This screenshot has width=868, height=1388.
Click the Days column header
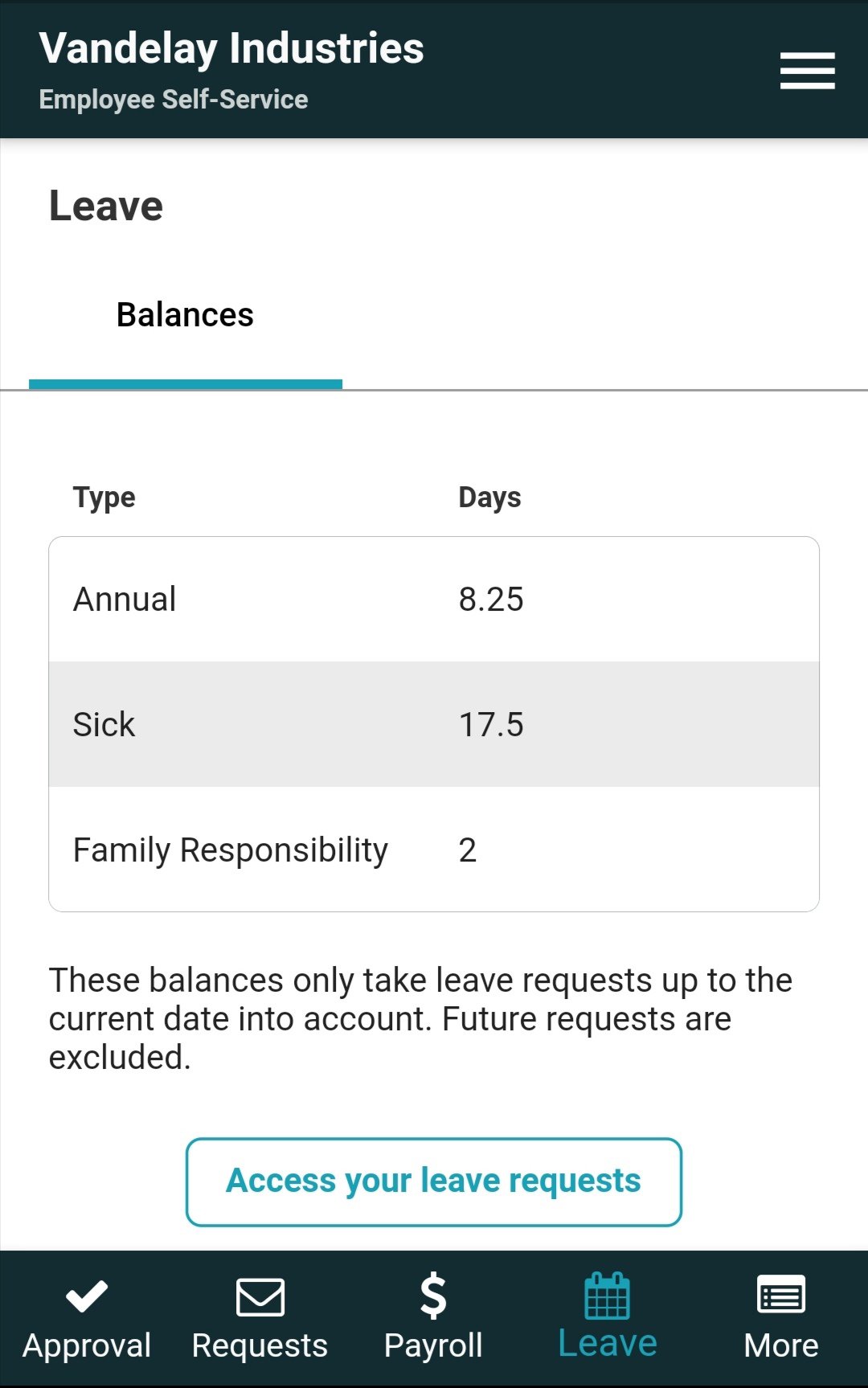tap(488, 497)
